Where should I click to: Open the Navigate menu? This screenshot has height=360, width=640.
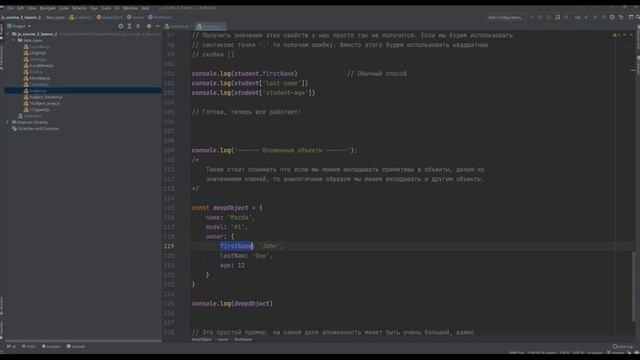pyautogui.click(x=48, y=8)
